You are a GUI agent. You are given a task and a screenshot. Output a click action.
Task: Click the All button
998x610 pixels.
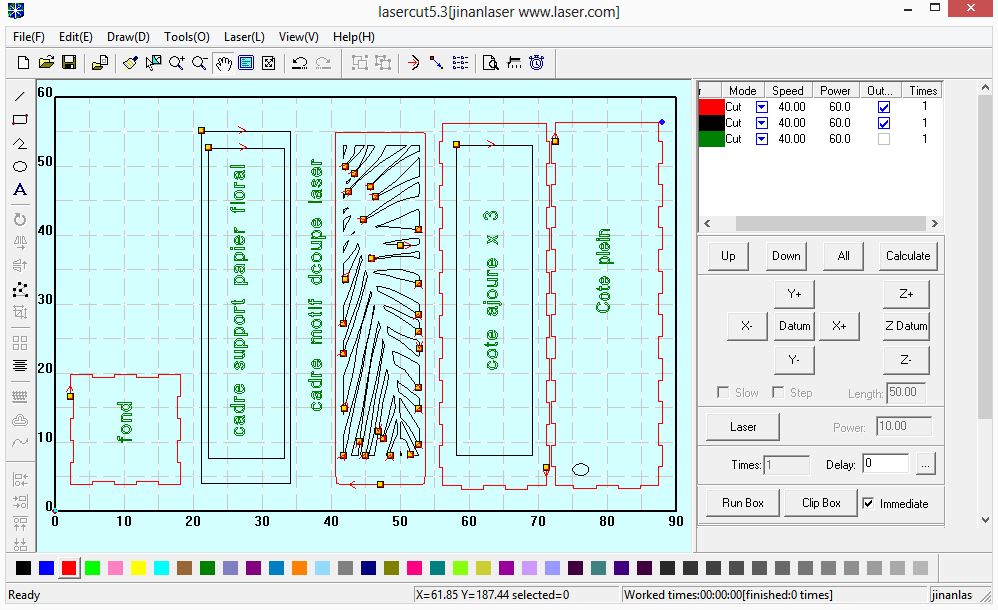coord(843,256)
